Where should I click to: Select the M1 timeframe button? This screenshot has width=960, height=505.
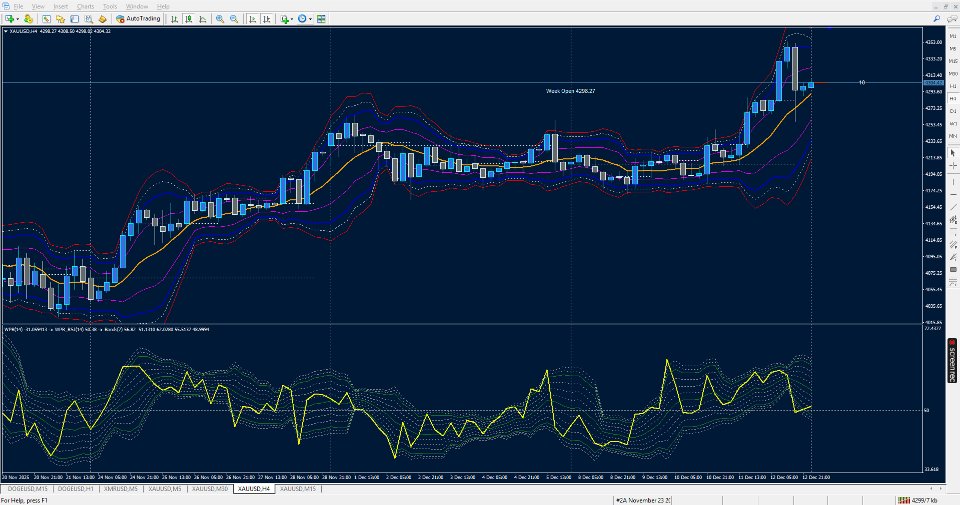pyautogui.click(x=953, y=36)
